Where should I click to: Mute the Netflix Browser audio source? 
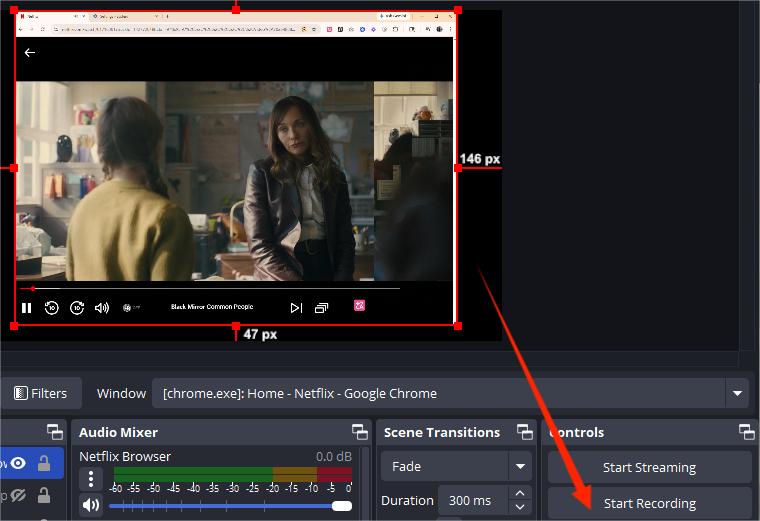click(x=91, y=505)
